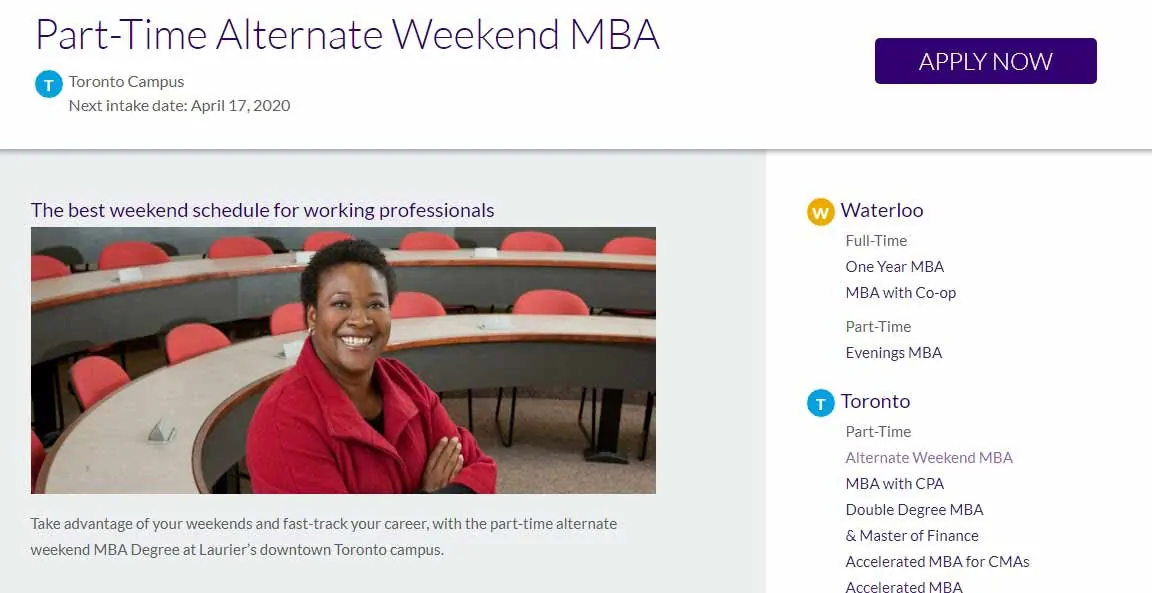Screen dimensions: 1152x593
Task: Select Accelerated MBA for CMAs
Action: point(937,561)
